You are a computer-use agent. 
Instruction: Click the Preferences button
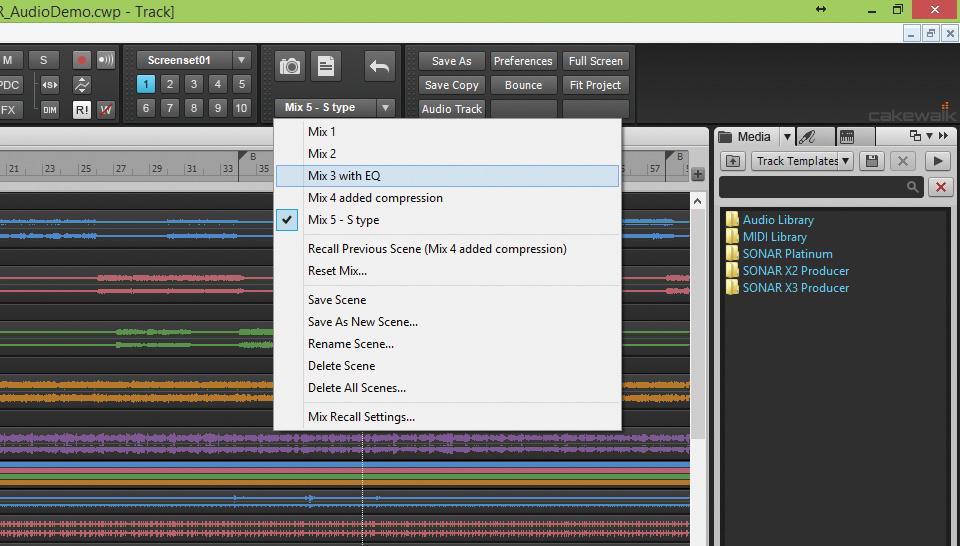coord(523,61)
